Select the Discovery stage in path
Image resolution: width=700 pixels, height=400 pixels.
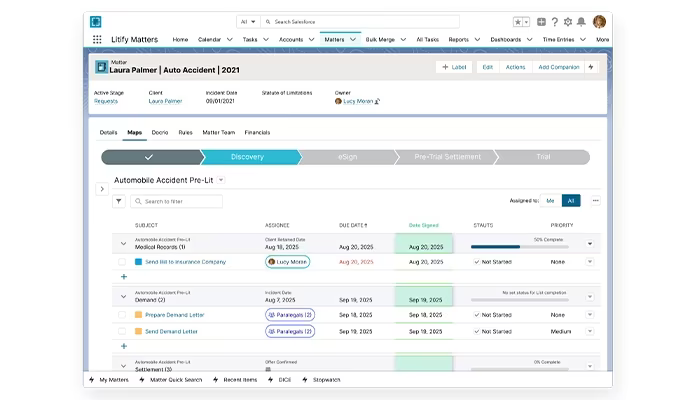click(x=250, y=157)
